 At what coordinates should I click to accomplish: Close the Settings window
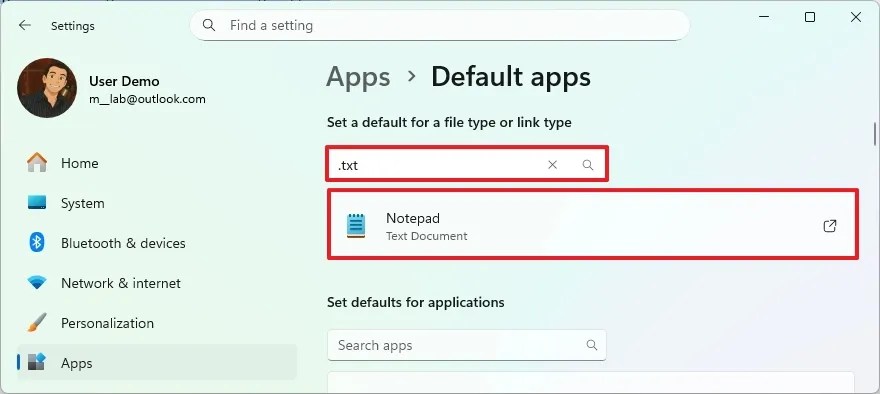pos(856,17)
